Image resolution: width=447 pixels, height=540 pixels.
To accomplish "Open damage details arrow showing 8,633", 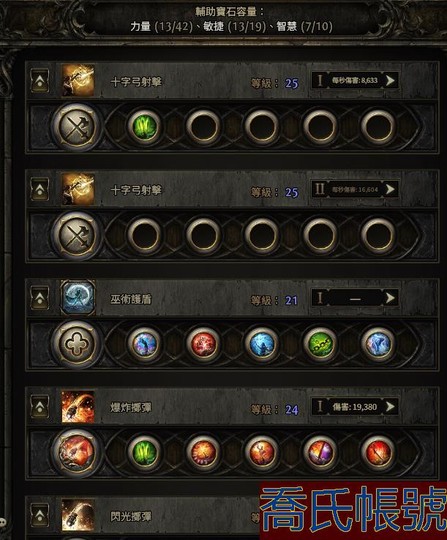I will pyautogui.click(x=390, y=81).
